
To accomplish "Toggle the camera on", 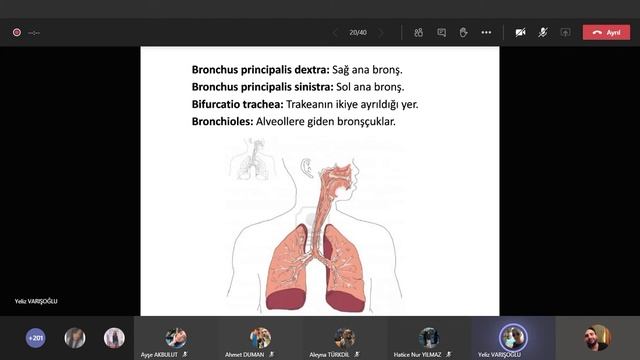I will click(x=520, y=32).
